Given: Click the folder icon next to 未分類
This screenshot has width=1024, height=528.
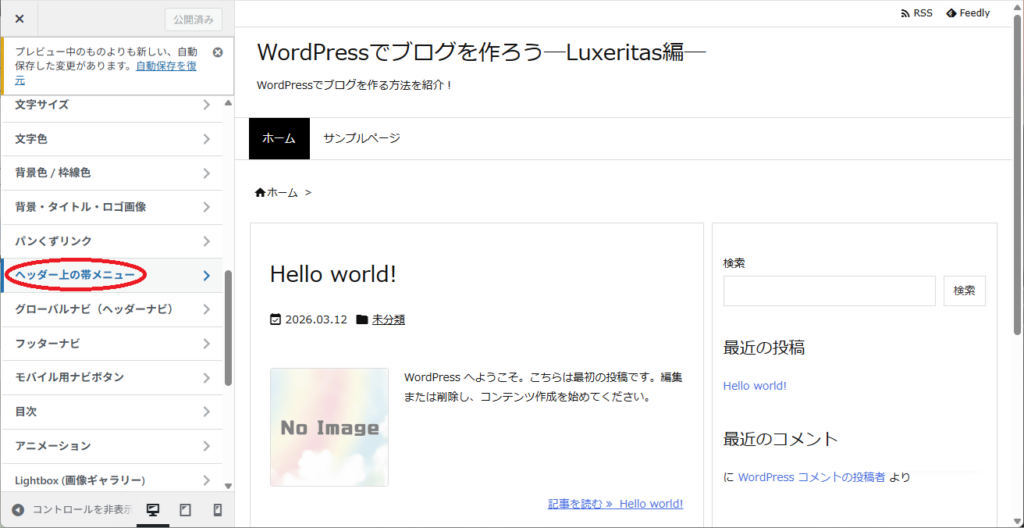Looking at the screenshot, I should click(362, 320).
